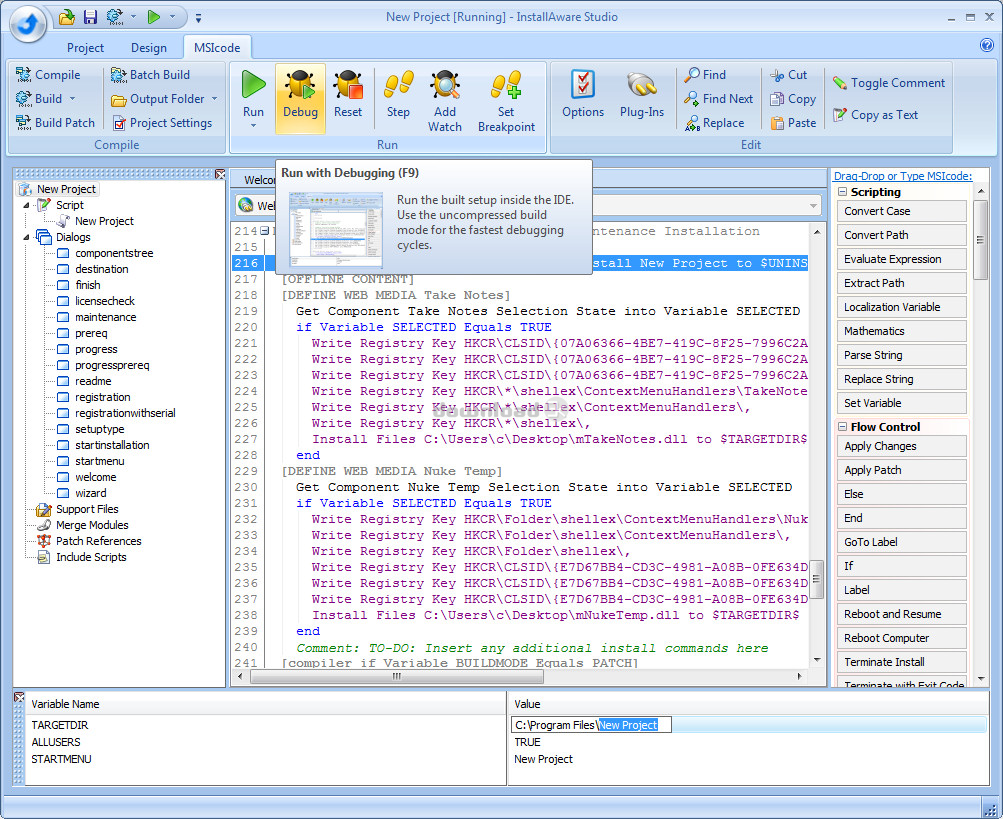Collapse the Flow Control command category

point(842,427)
